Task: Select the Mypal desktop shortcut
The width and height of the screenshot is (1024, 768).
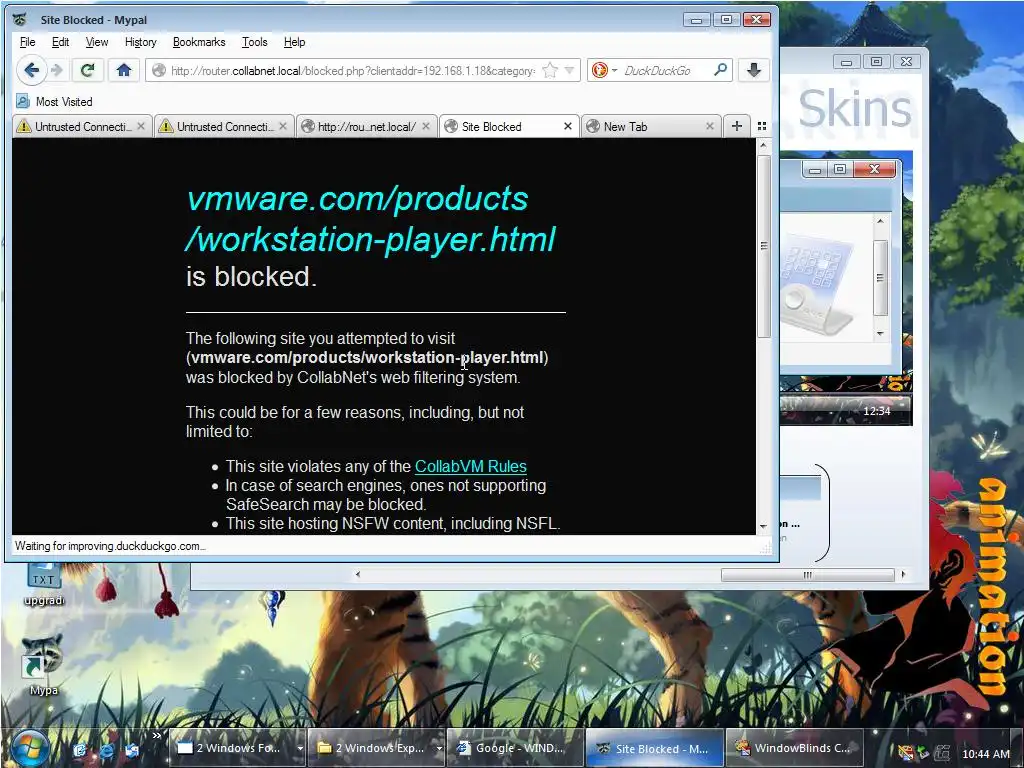Action: [x=43, y=665]
